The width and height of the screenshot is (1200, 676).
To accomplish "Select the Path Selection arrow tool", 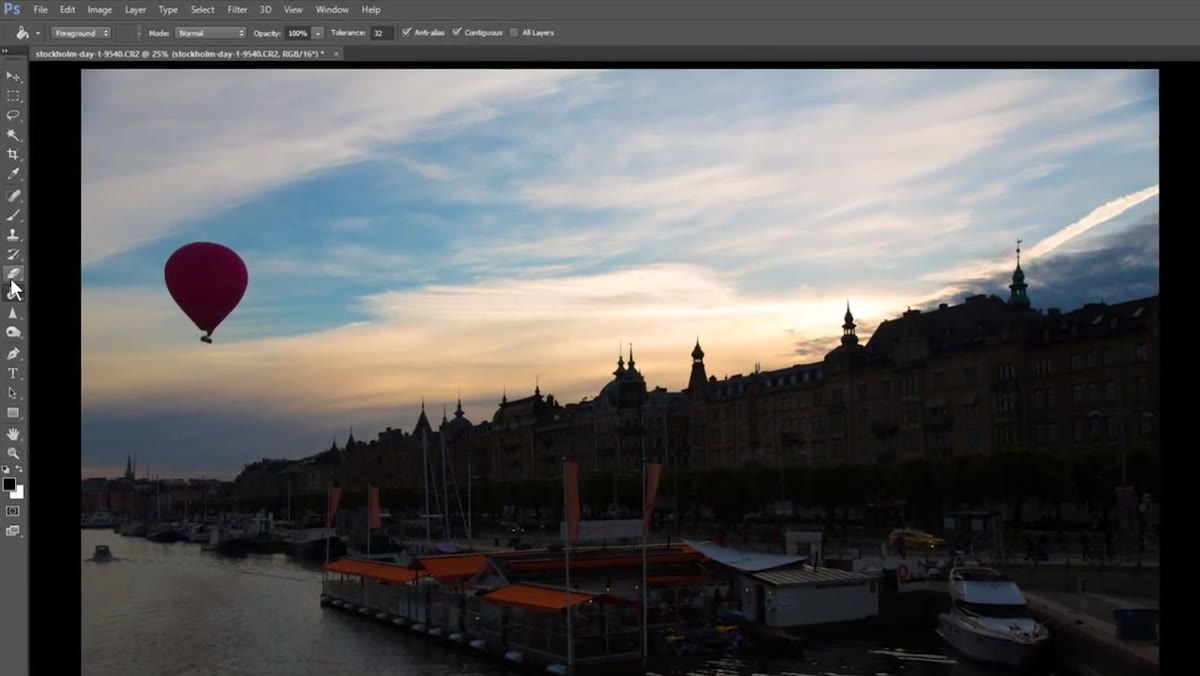I will point(13,393).
